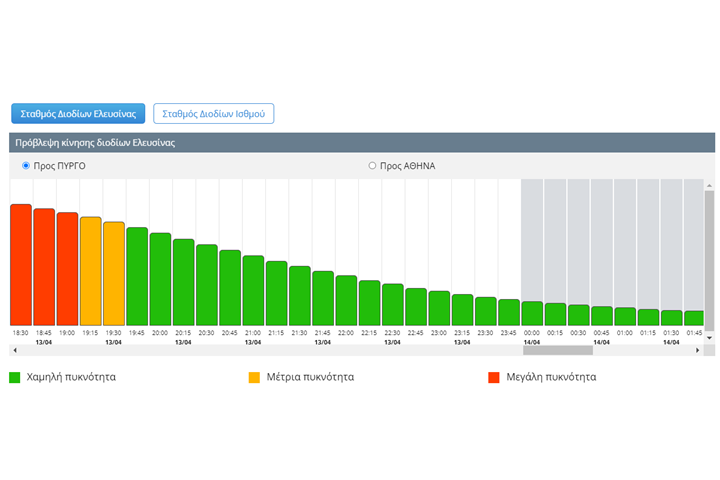The width and height of the screenshot is (720, 480).
Task: Click the Μέτρια πυκνότητα legend label
Action: point(310,377)
